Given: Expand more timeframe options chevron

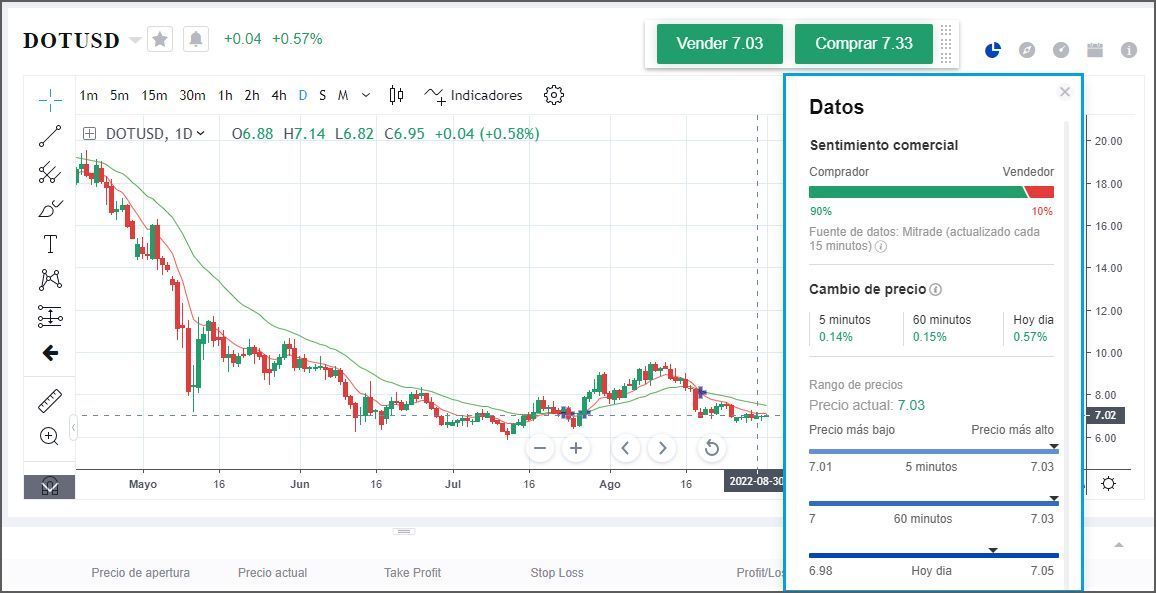Looking at the screenshot, I should pos(366,95).
